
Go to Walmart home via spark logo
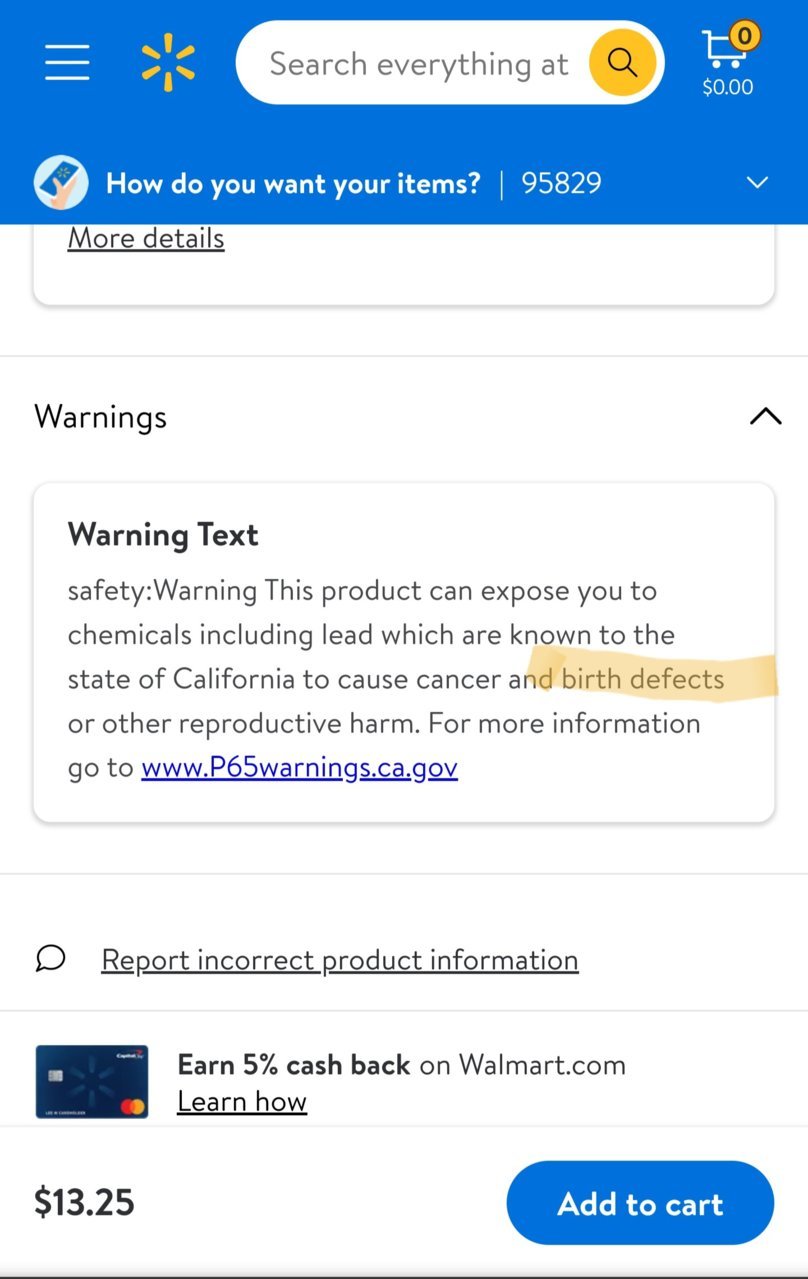168,63
